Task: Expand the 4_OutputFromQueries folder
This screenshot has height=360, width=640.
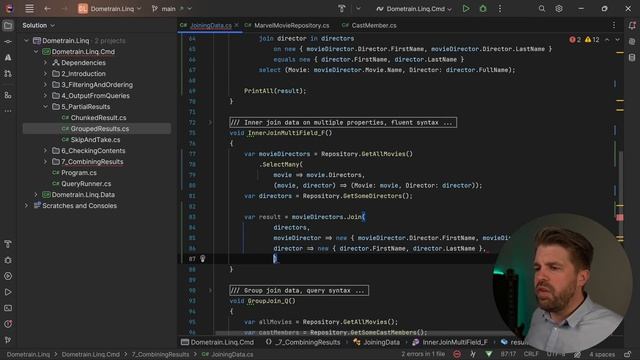Action: [x=45, y=96]
